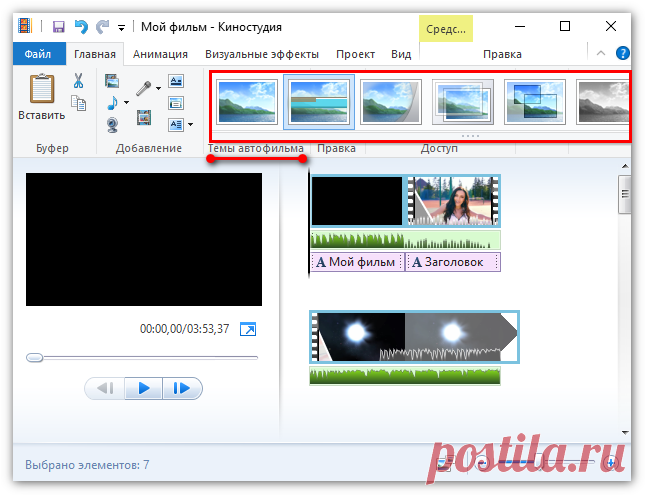645x495 pixels.
Task: Switch to the Главная tab
Action: point(95,54)
